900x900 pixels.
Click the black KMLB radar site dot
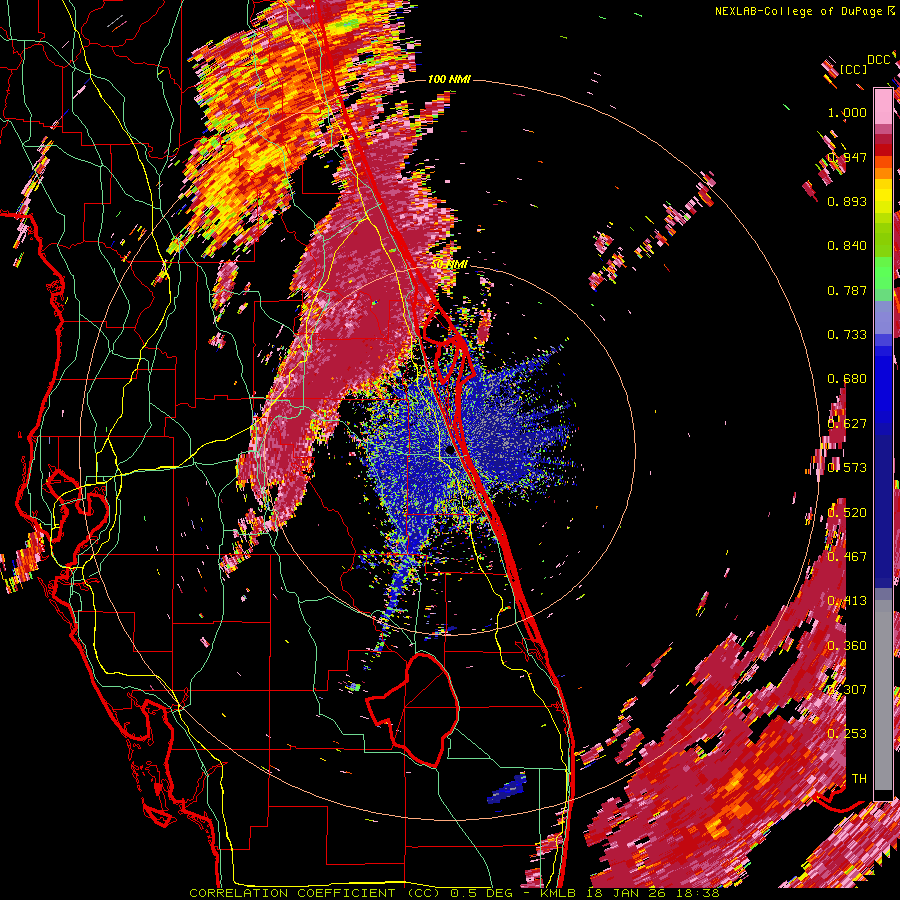[449, 451]
